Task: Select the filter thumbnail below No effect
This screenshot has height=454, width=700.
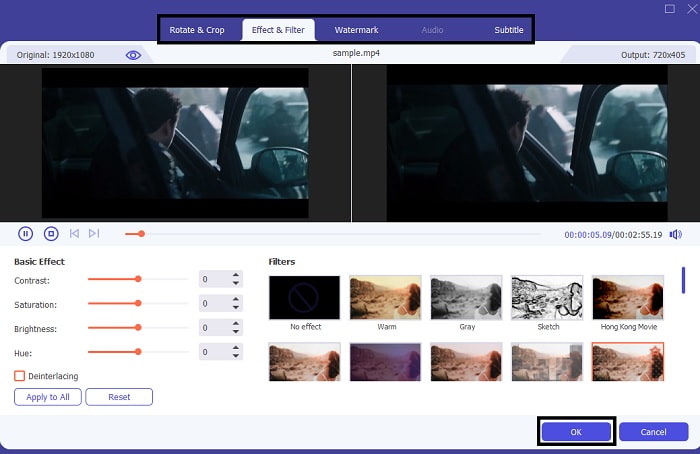Action: pyautogui.click(x=304, y=362)
